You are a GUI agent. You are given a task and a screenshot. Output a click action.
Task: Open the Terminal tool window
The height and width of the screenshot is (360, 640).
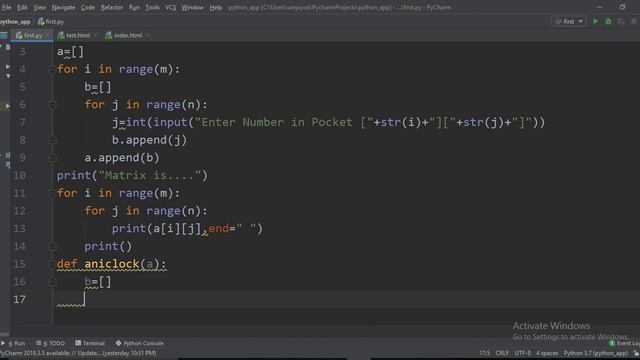[90, 343]
